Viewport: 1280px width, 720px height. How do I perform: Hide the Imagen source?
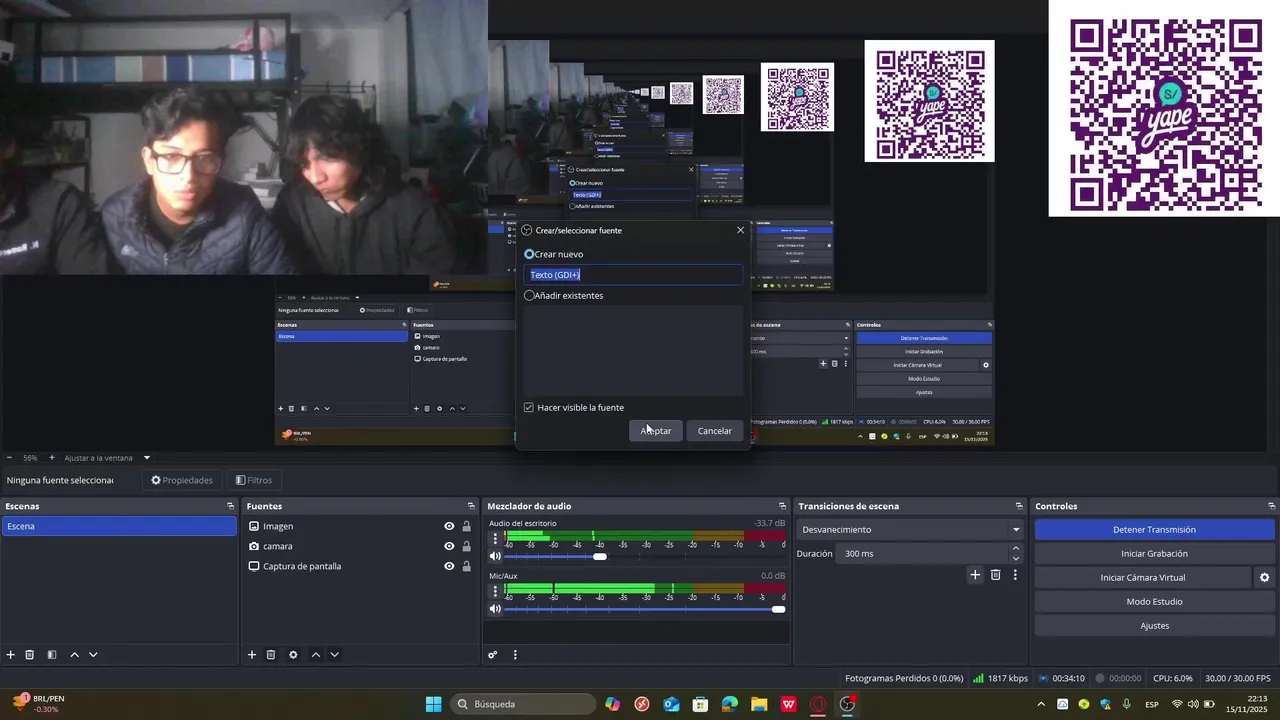(x=449, y=526)
